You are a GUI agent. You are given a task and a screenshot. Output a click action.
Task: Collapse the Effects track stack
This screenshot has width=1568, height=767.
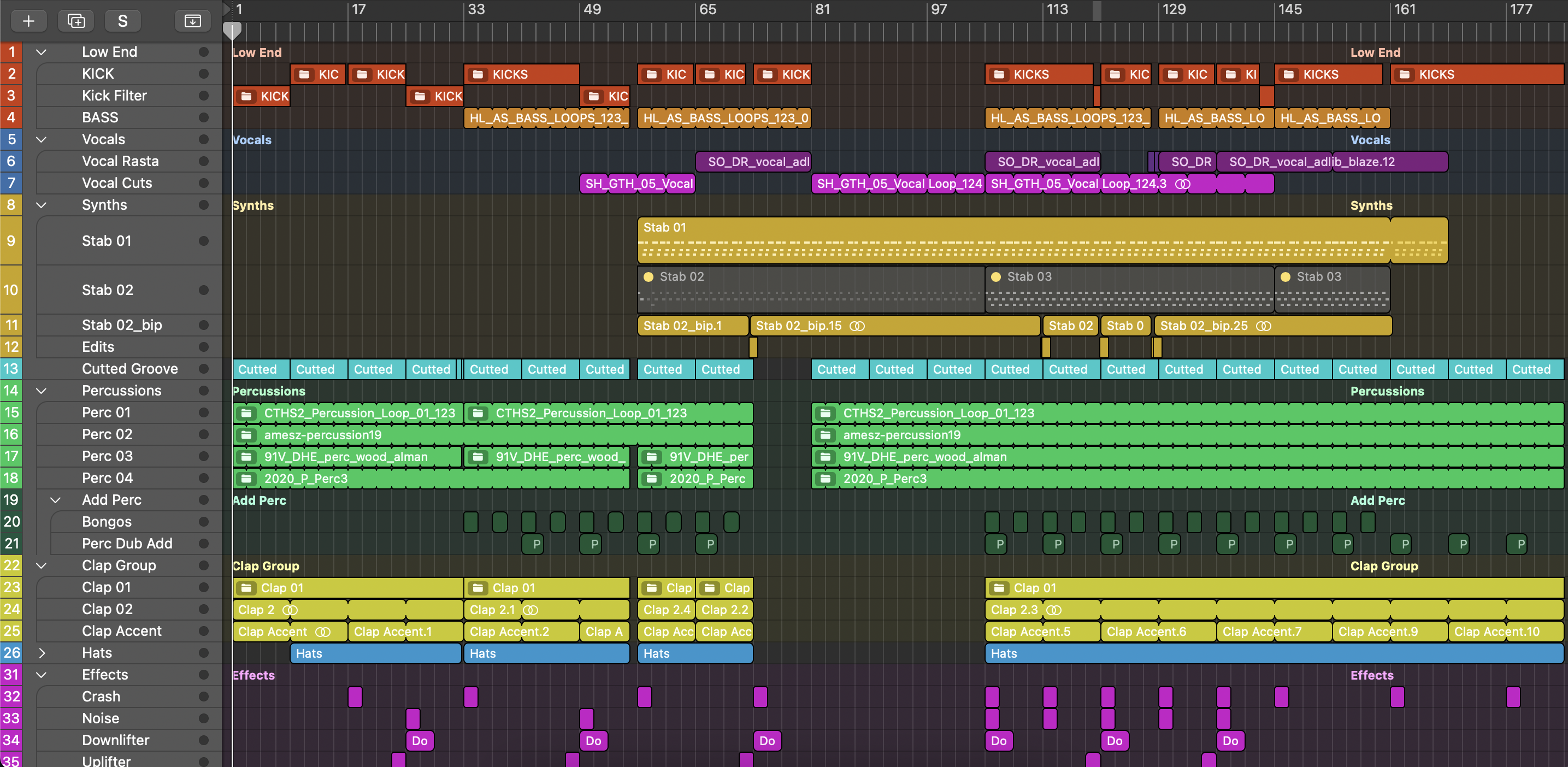[42, 675]
